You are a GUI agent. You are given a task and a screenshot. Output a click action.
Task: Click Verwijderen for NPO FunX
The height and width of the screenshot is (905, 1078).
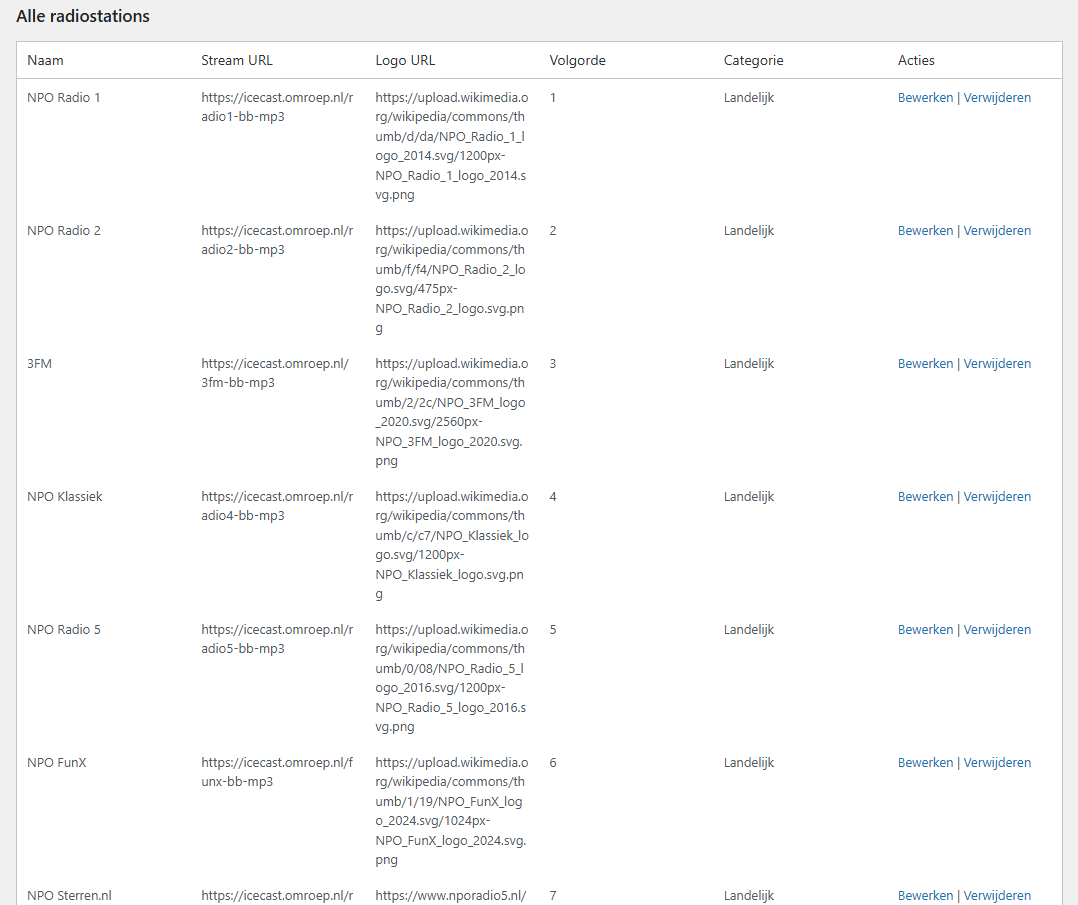tap(997, 763)
